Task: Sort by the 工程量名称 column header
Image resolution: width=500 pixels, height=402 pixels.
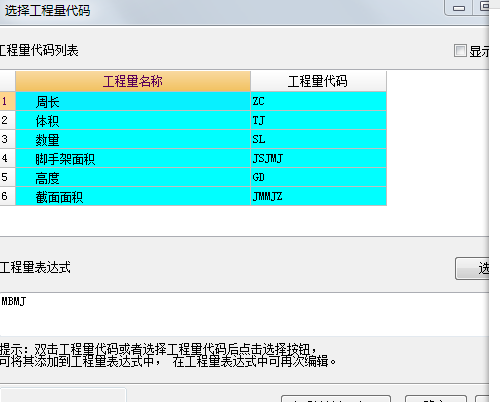Action: 133,81
